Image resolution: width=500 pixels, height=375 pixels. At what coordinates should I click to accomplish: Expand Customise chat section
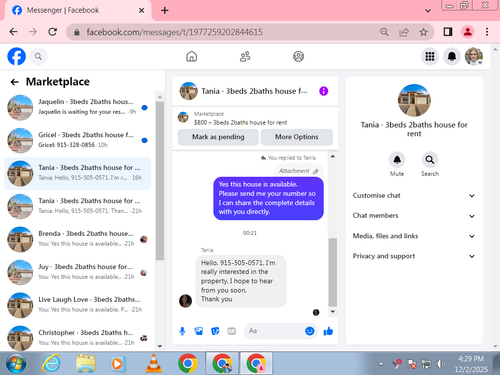[414, 196]
